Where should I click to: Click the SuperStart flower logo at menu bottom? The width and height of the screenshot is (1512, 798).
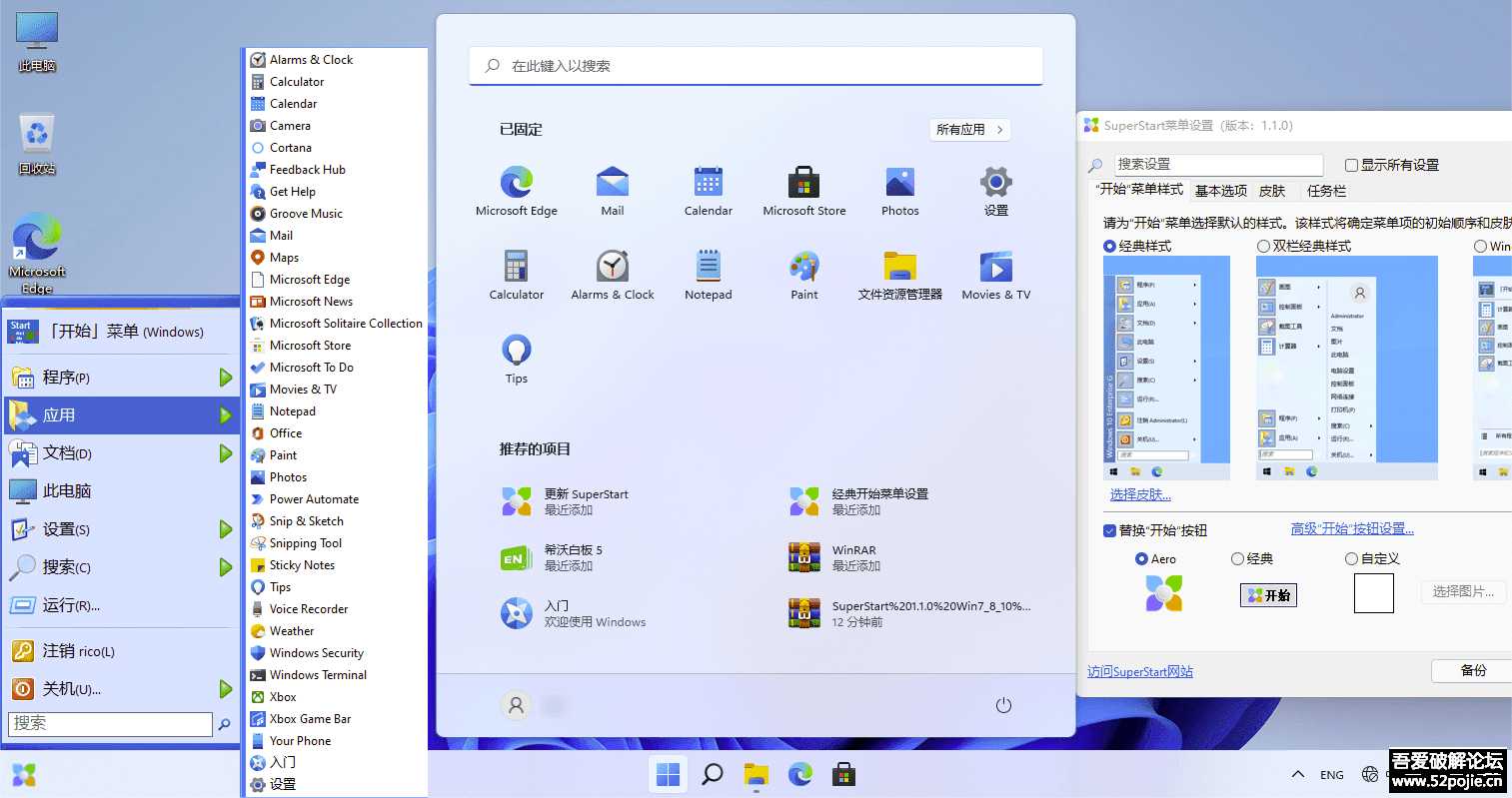coord(23,774)
